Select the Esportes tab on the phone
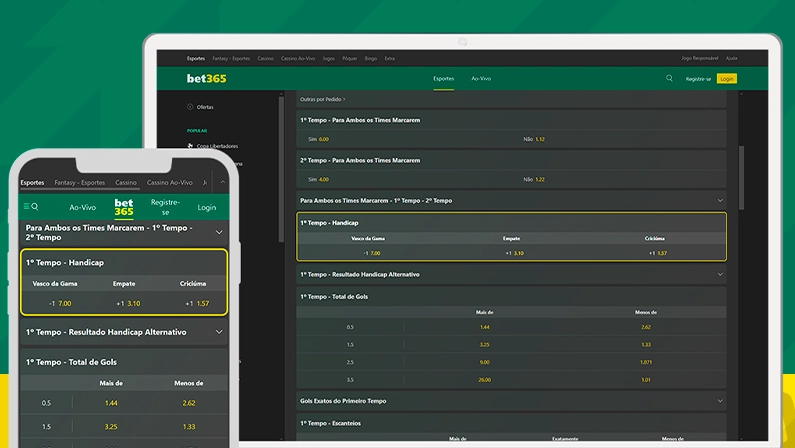795x448 pixels. (x=32, y=182)
